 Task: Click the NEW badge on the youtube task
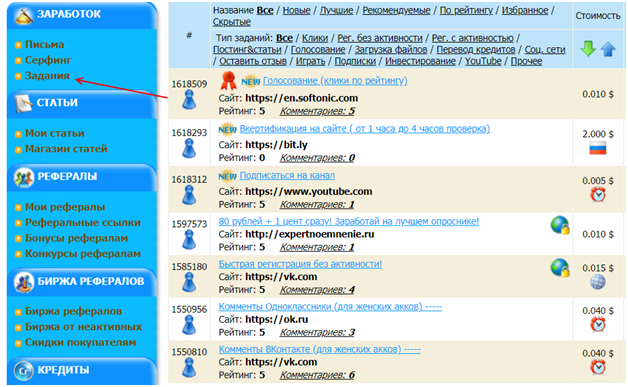(x=227, y=176)
